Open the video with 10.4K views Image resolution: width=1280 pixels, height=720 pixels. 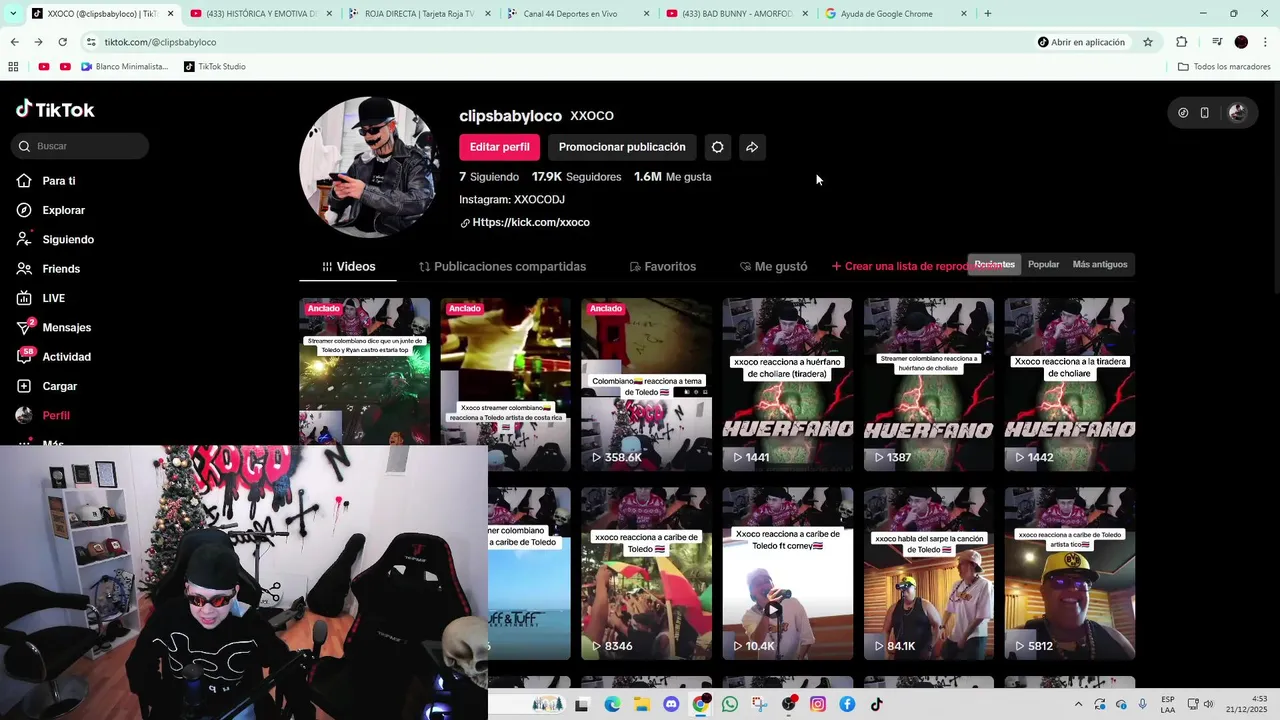tap(788, 573)
